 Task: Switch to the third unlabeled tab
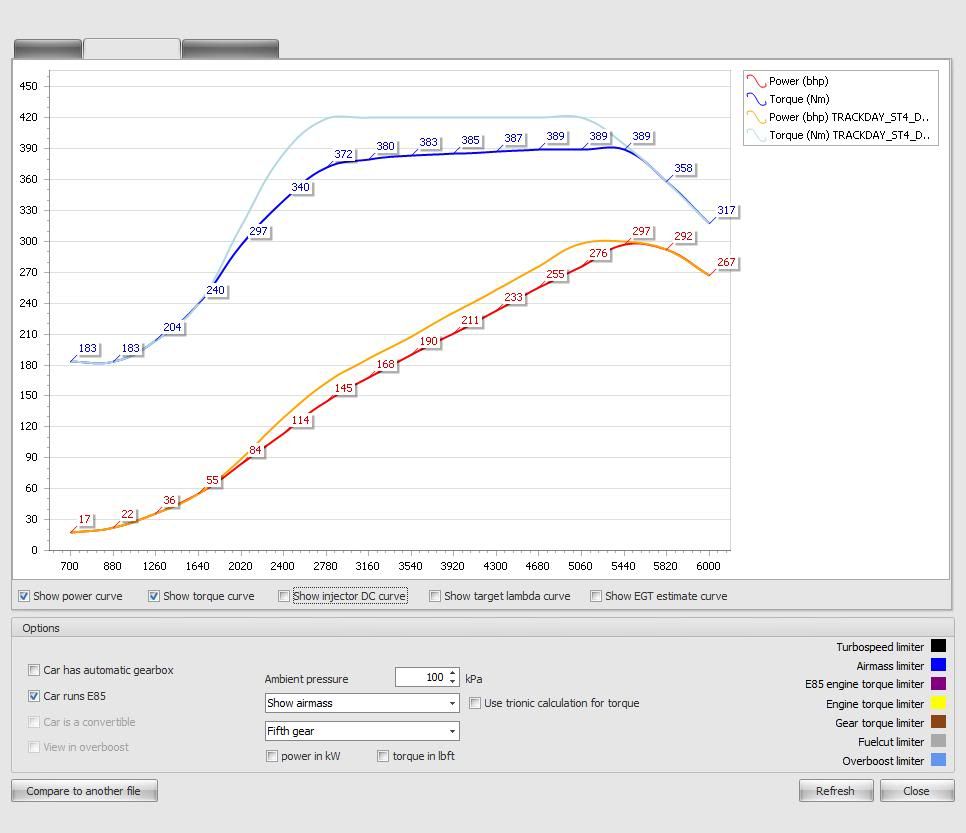230,49
